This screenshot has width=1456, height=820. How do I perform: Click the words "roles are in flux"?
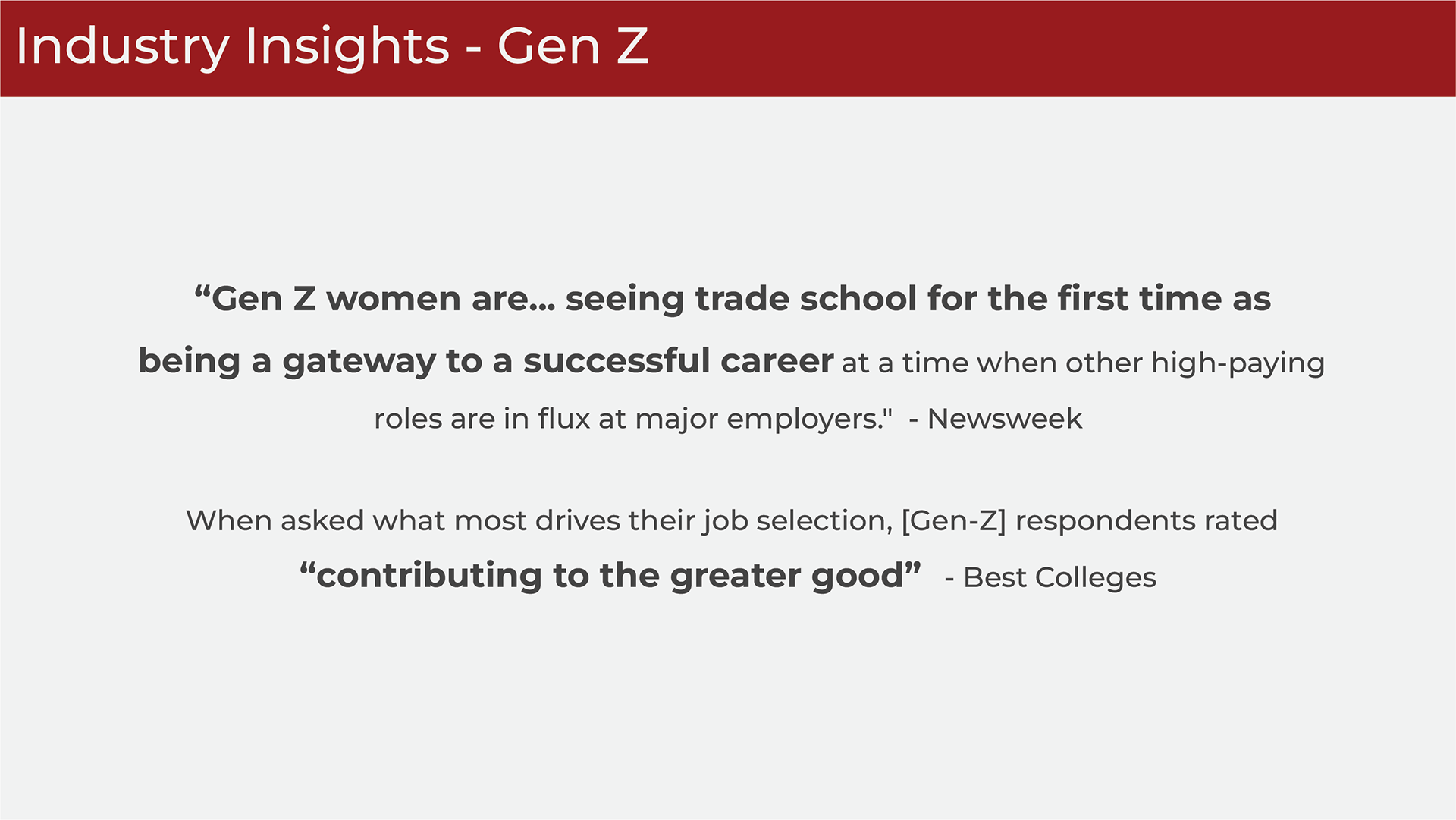pyautogui.click(x=482, y=419)
